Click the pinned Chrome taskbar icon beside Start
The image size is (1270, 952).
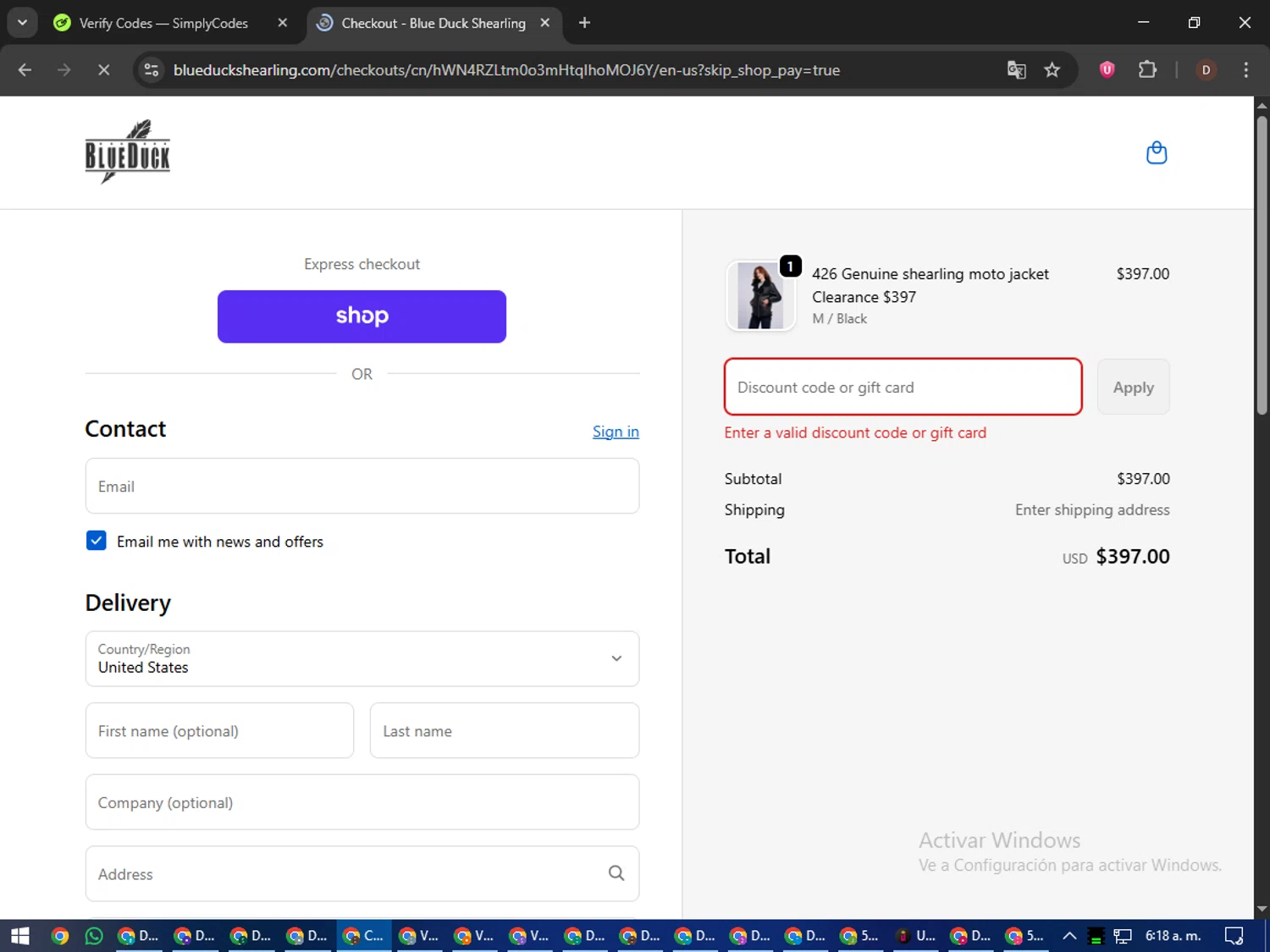[x=60, y=935]
